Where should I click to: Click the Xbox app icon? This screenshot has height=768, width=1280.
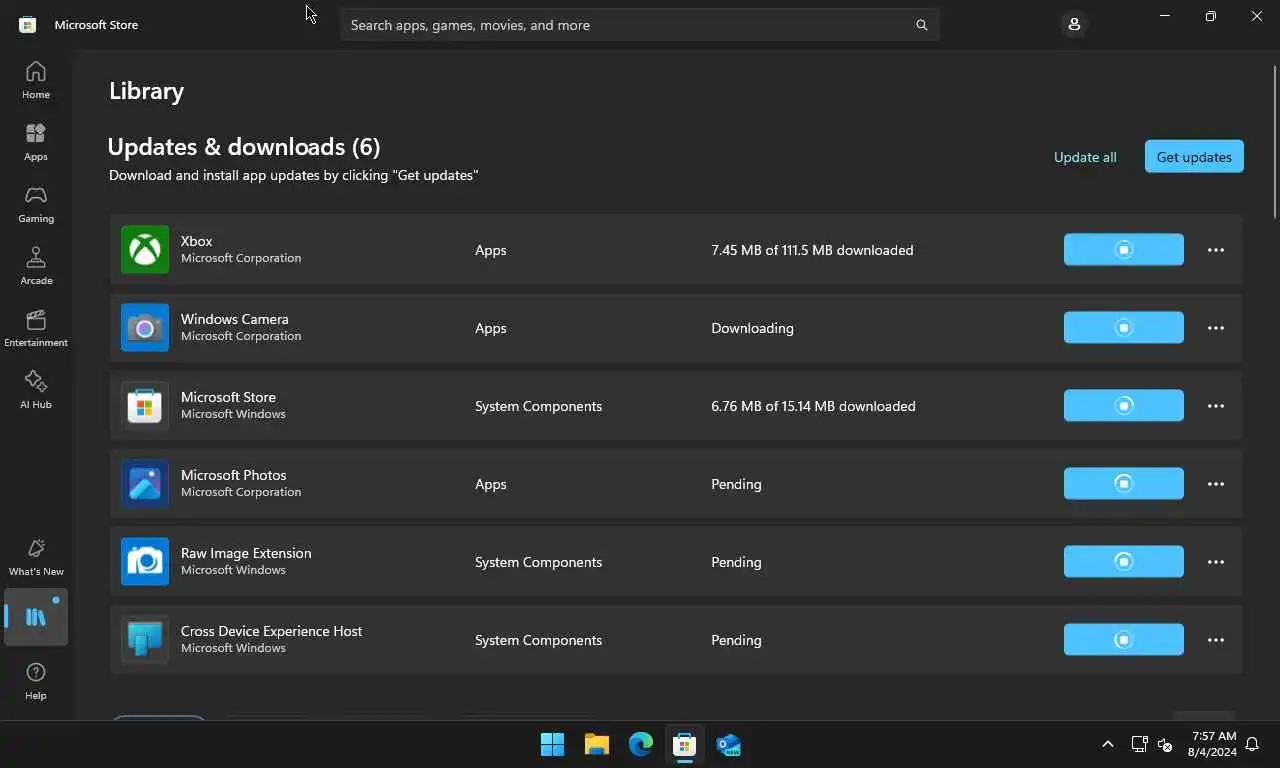click(x=145, y=249)
